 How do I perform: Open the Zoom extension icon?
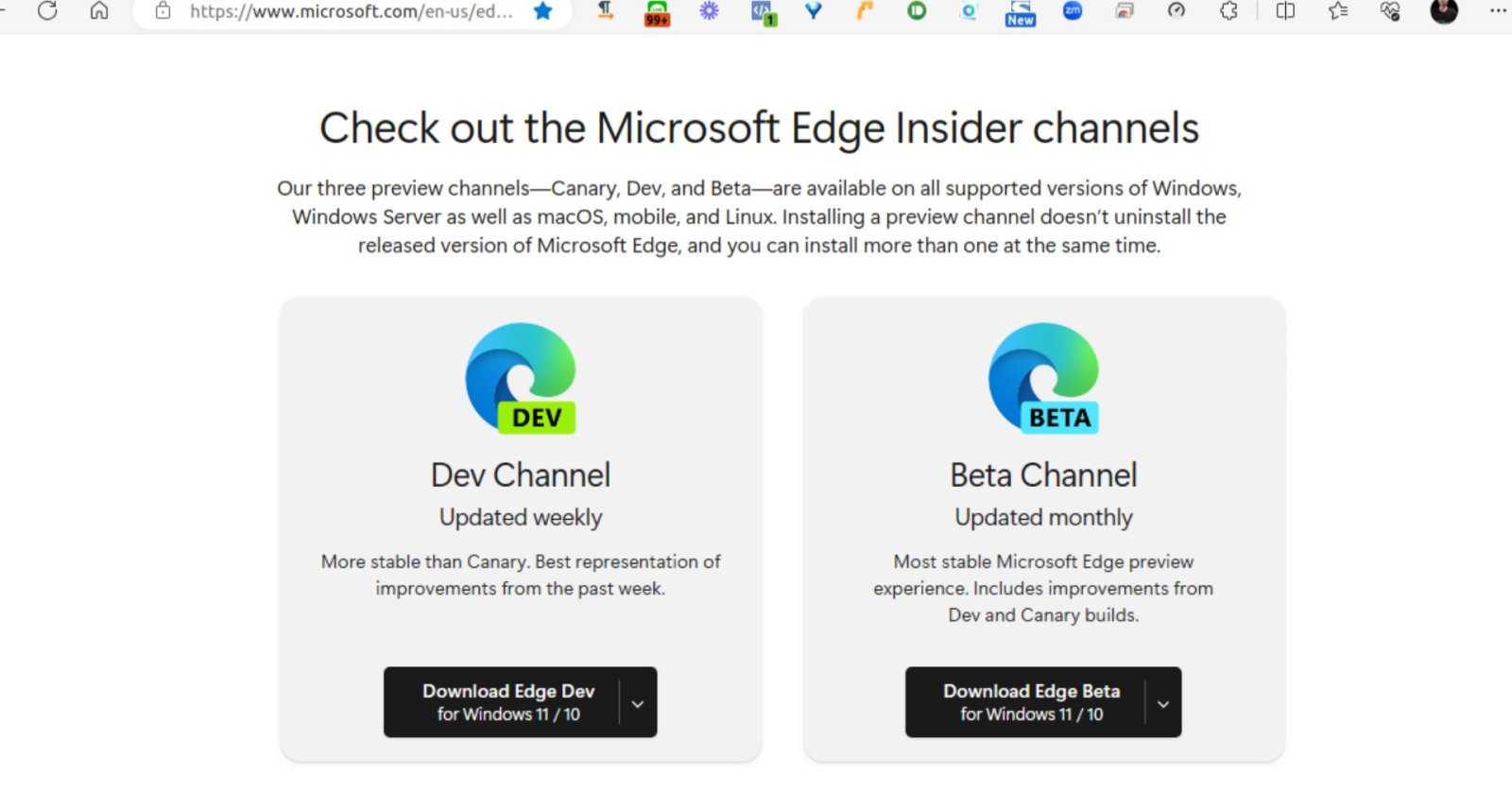coord(1073,11)
